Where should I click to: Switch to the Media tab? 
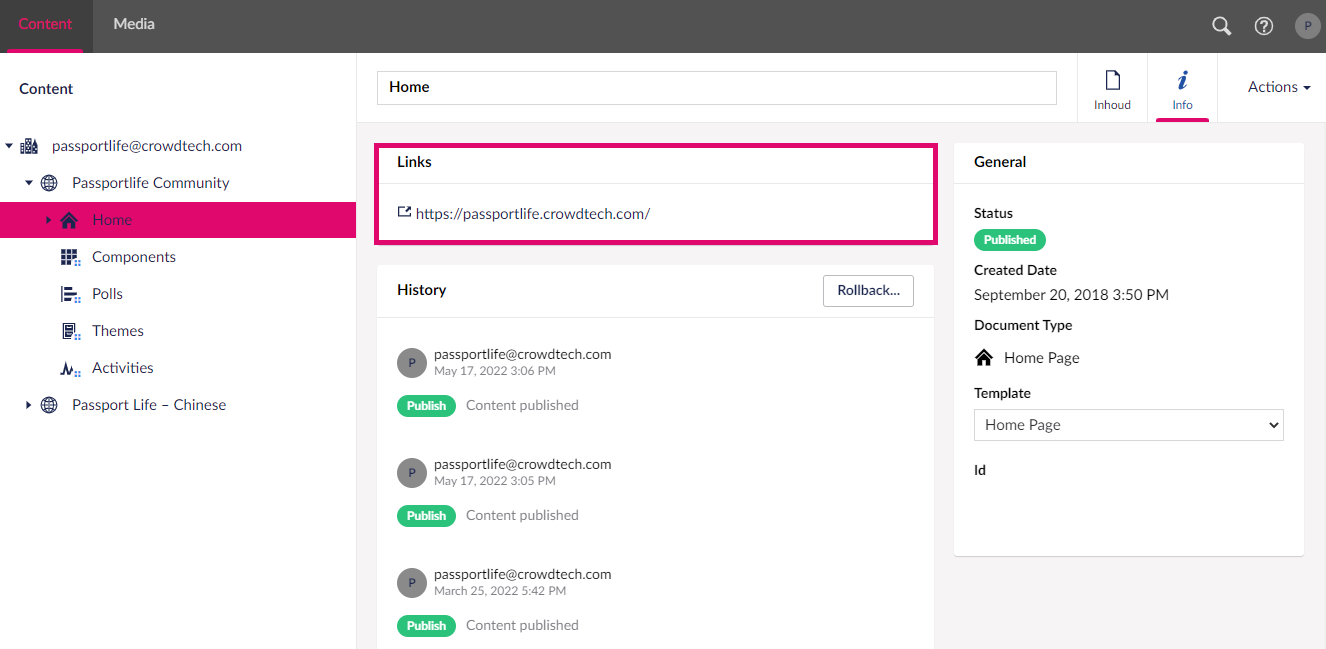(x=134, y=24)
